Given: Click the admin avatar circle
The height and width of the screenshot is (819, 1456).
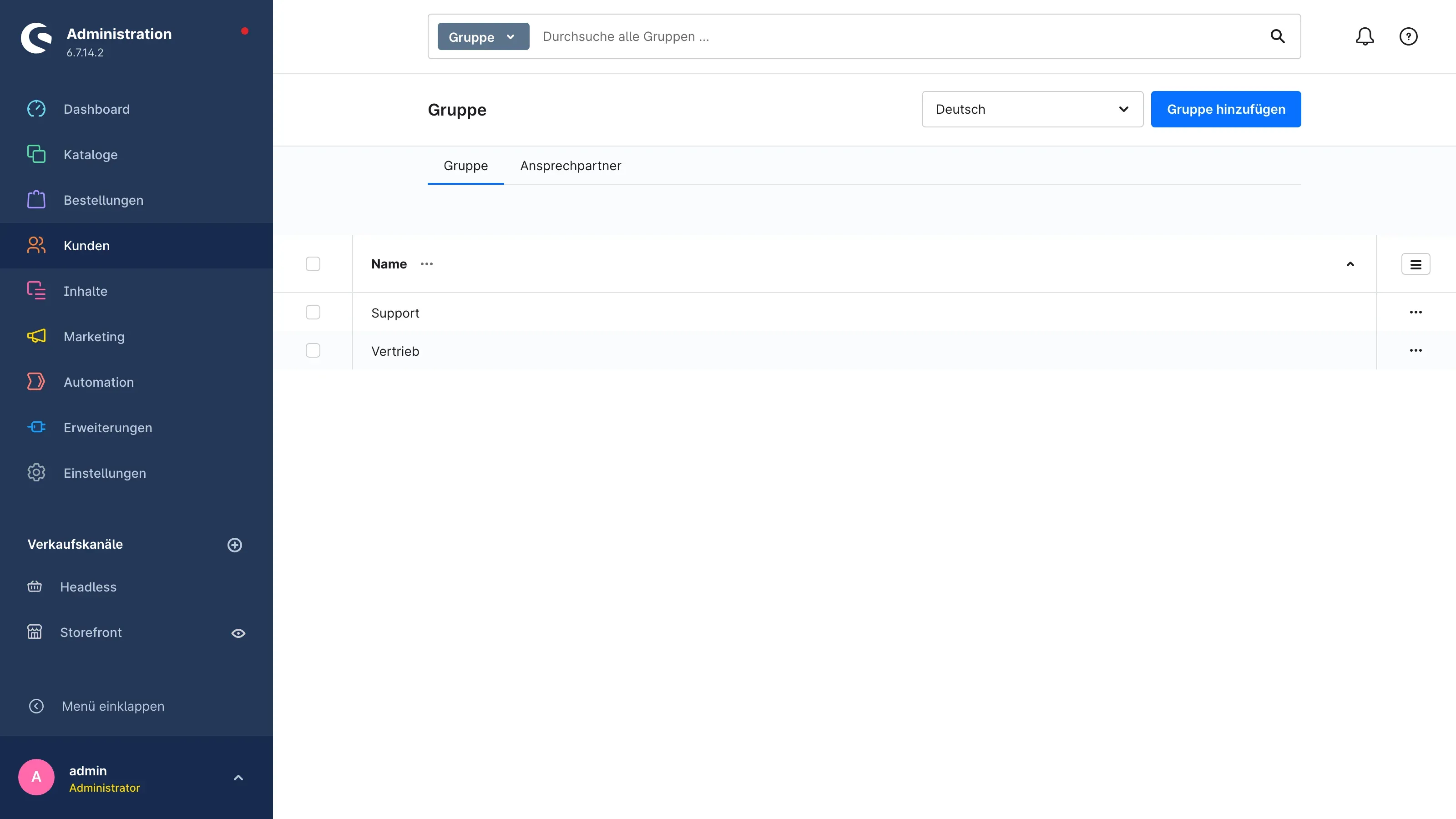Looking at the screenshot, I should pyautogui.click(x=36, y=777).
